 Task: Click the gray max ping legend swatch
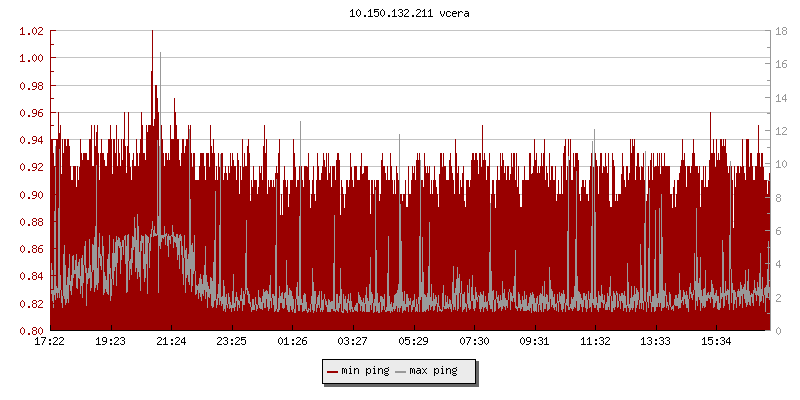[400, 372]
